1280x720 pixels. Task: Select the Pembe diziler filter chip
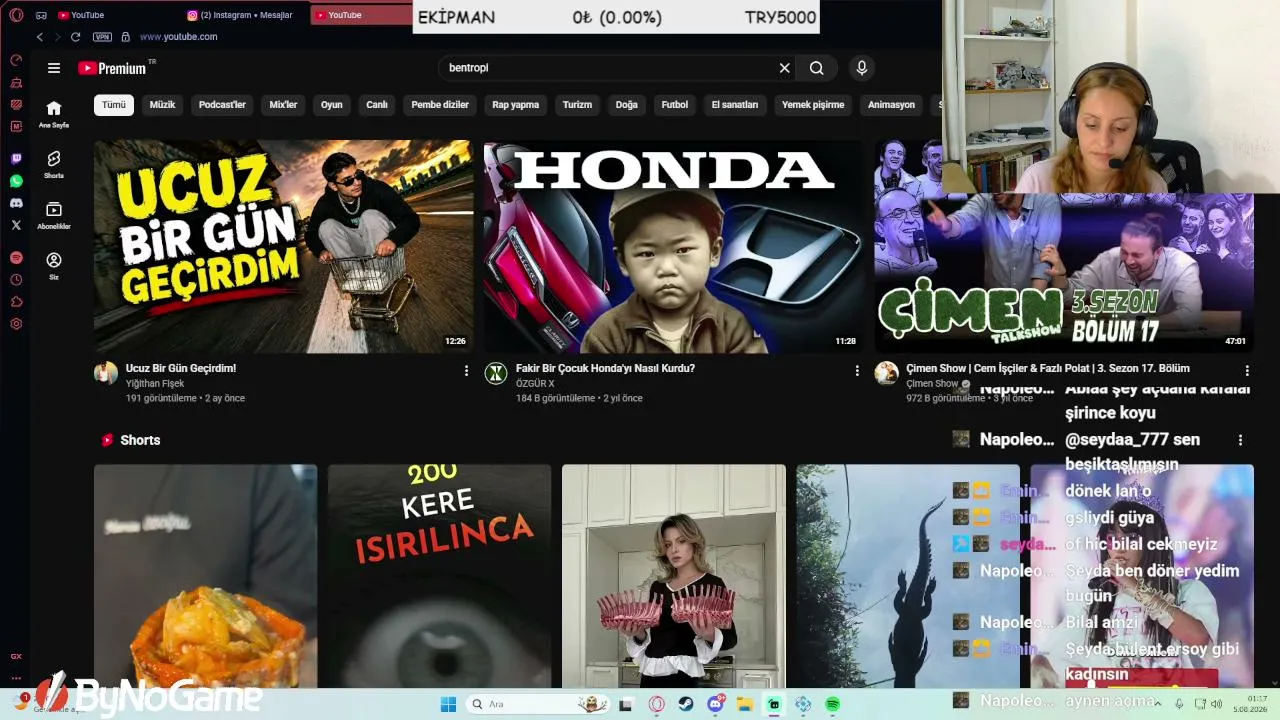click(440, 105)
